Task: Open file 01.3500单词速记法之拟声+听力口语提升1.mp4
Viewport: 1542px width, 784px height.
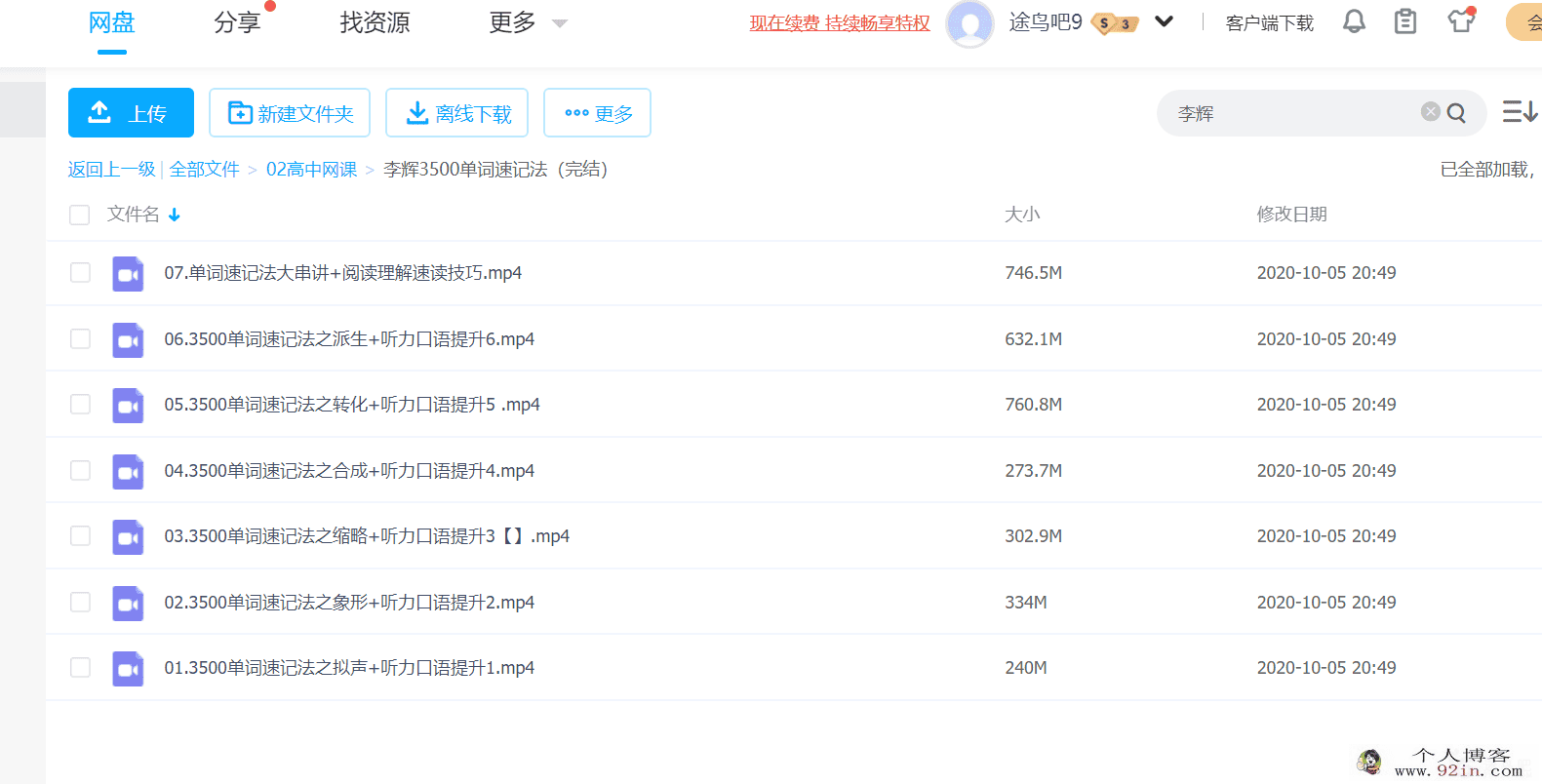Action: coord(349,668)
